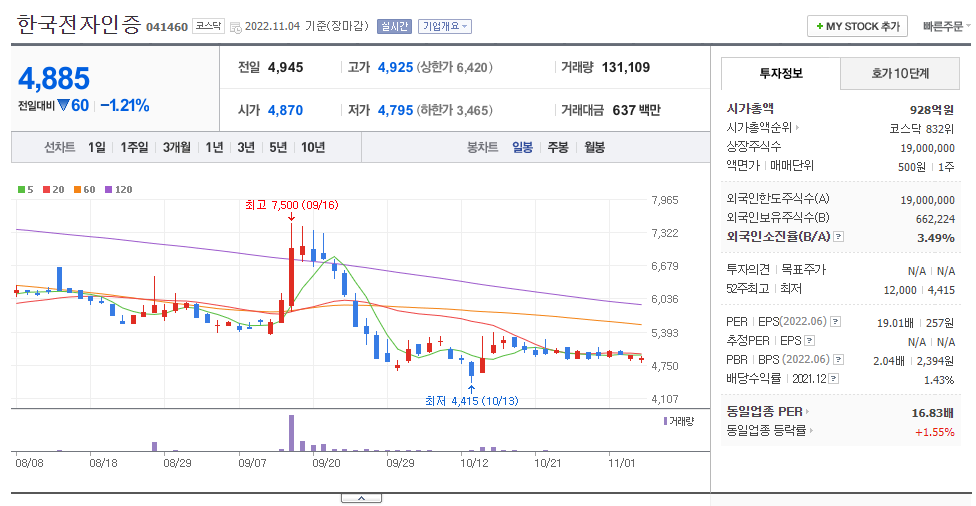The width and height of the screenshot is (976, 506).
Task: Click help icon next to 추정PER EPS
Action: [809, 341]
